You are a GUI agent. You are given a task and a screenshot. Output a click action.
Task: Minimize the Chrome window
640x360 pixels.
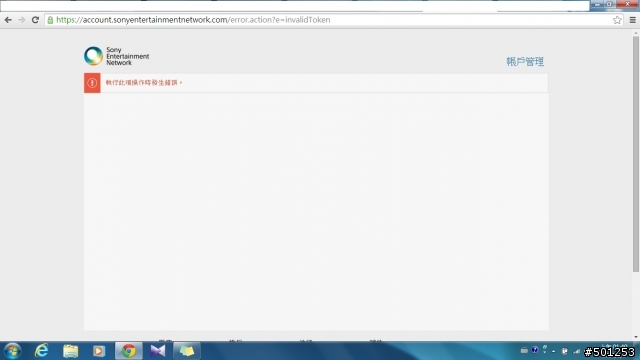tap(597, 4)
